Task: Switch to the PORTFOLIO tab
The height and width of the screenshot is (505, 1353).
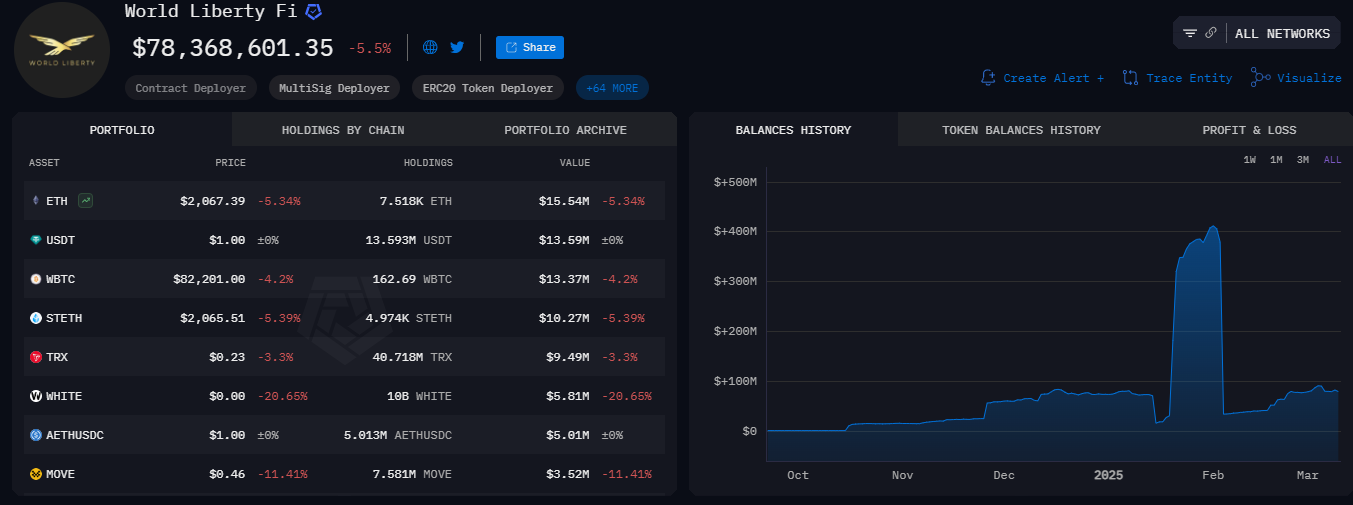Action: [x=122, y=130]
